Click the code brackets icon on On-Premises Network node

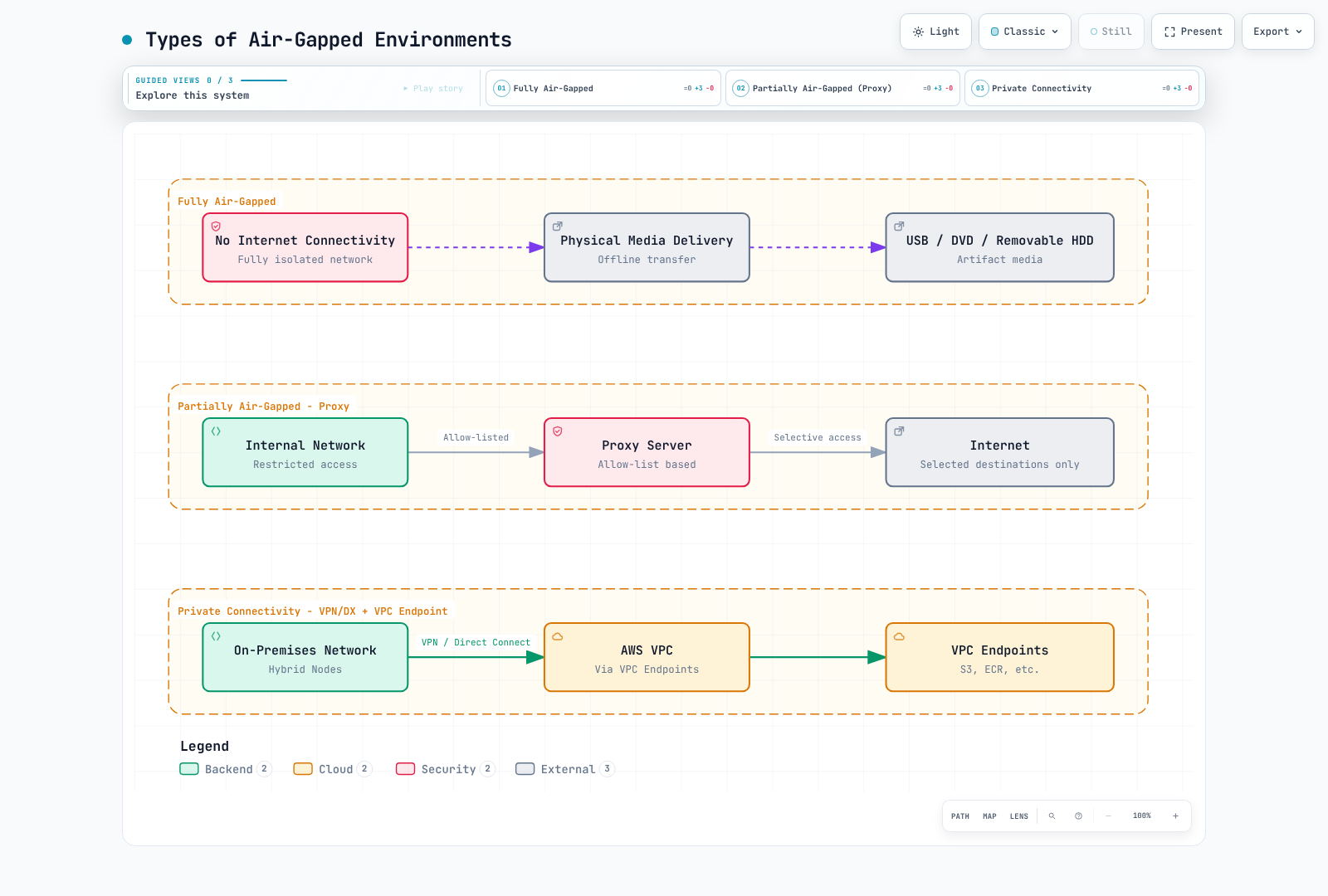pyautogui.click(x=216, y=636)
